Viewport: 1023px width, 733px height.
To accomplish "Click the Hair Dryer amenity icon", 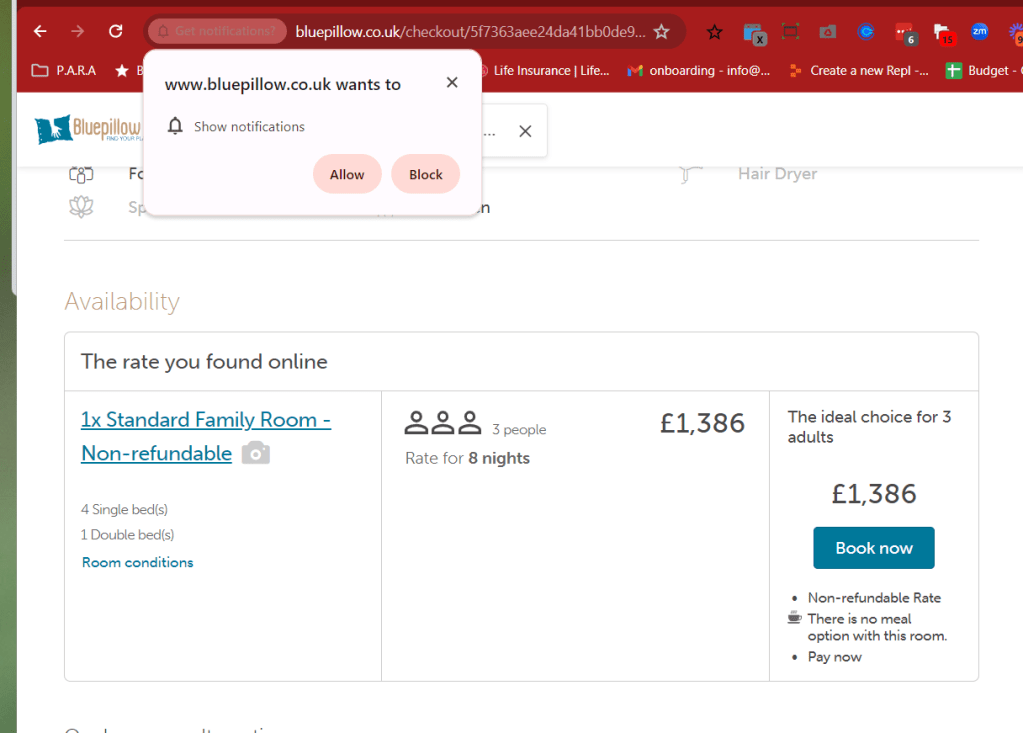I will pos(690,174).
